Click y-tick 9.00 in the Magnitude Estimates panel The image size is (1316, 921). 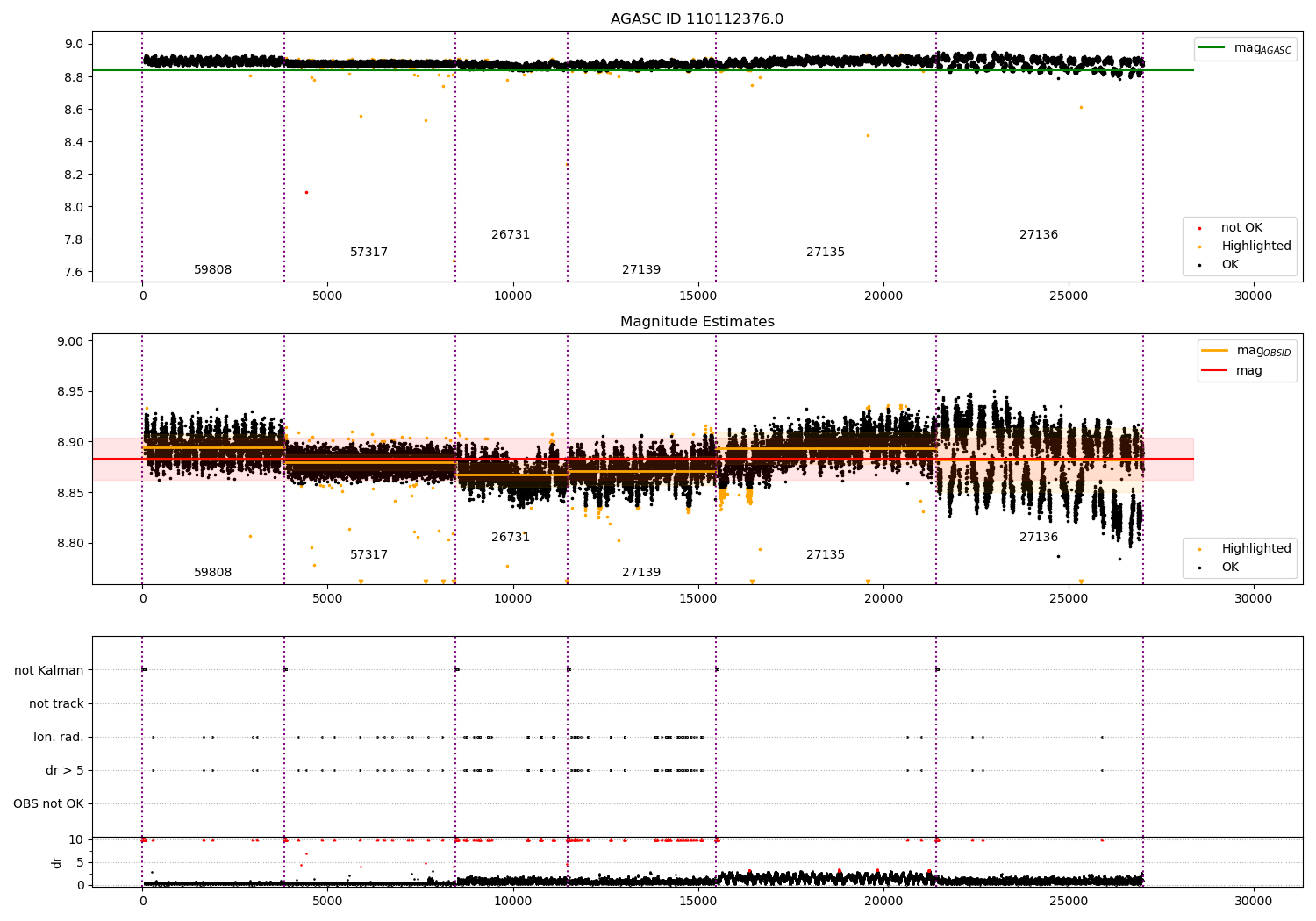(x=70, y=342)
